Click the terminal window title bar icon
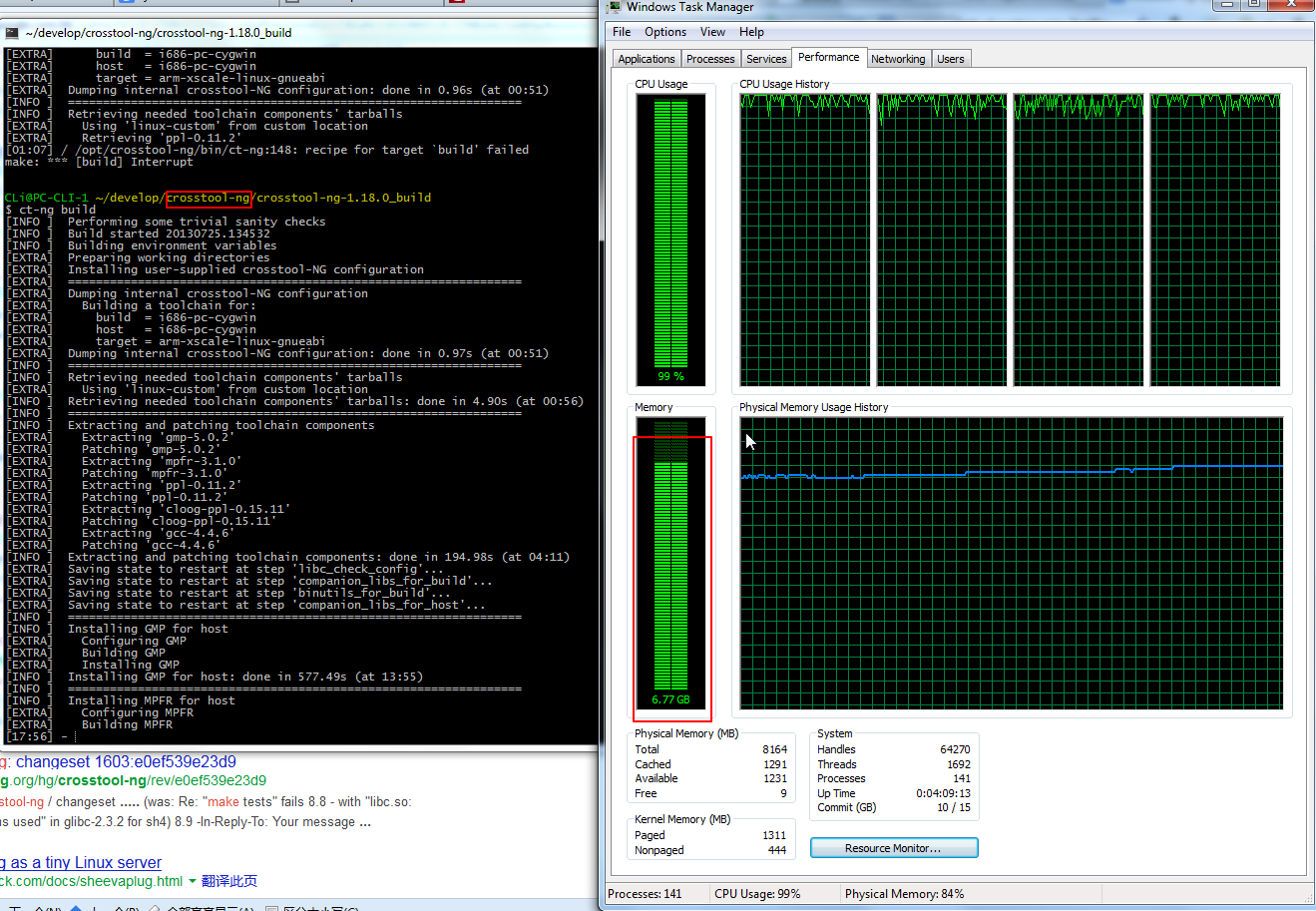The width and height of the screenshot is (1316, 911). [12, 33]
